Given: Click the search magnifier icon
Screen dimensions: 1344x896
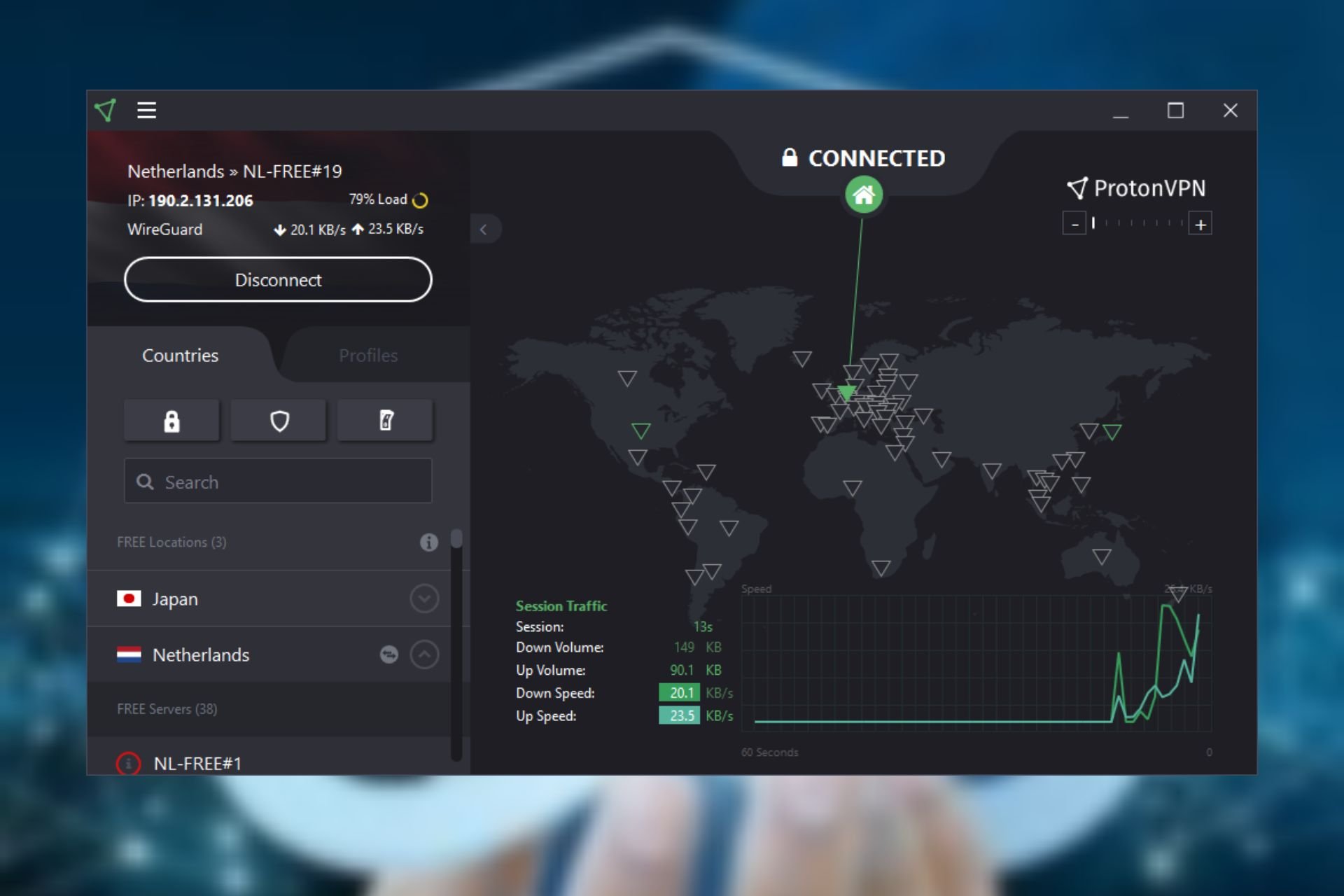Looking at the screenshot, I should [145, 482].
